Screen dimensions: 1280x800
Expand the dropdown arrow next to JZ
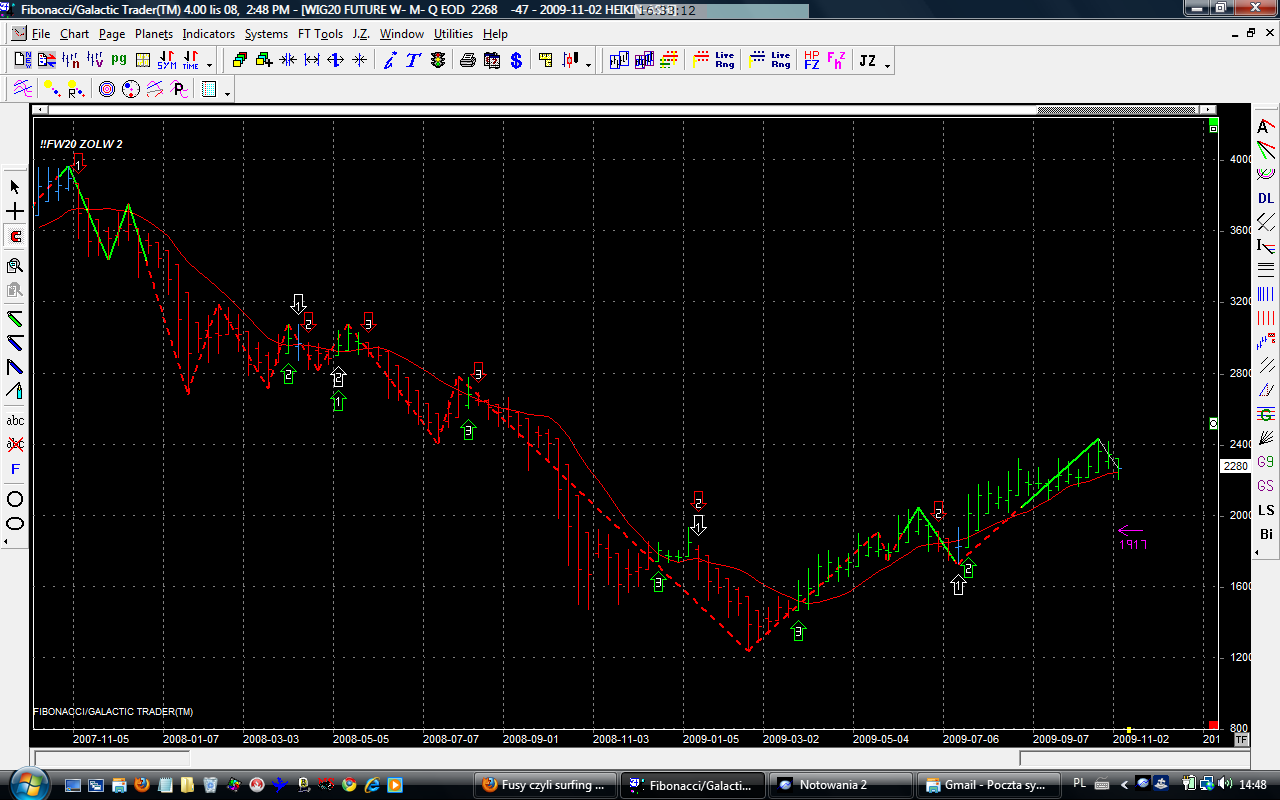click(887, 64)
